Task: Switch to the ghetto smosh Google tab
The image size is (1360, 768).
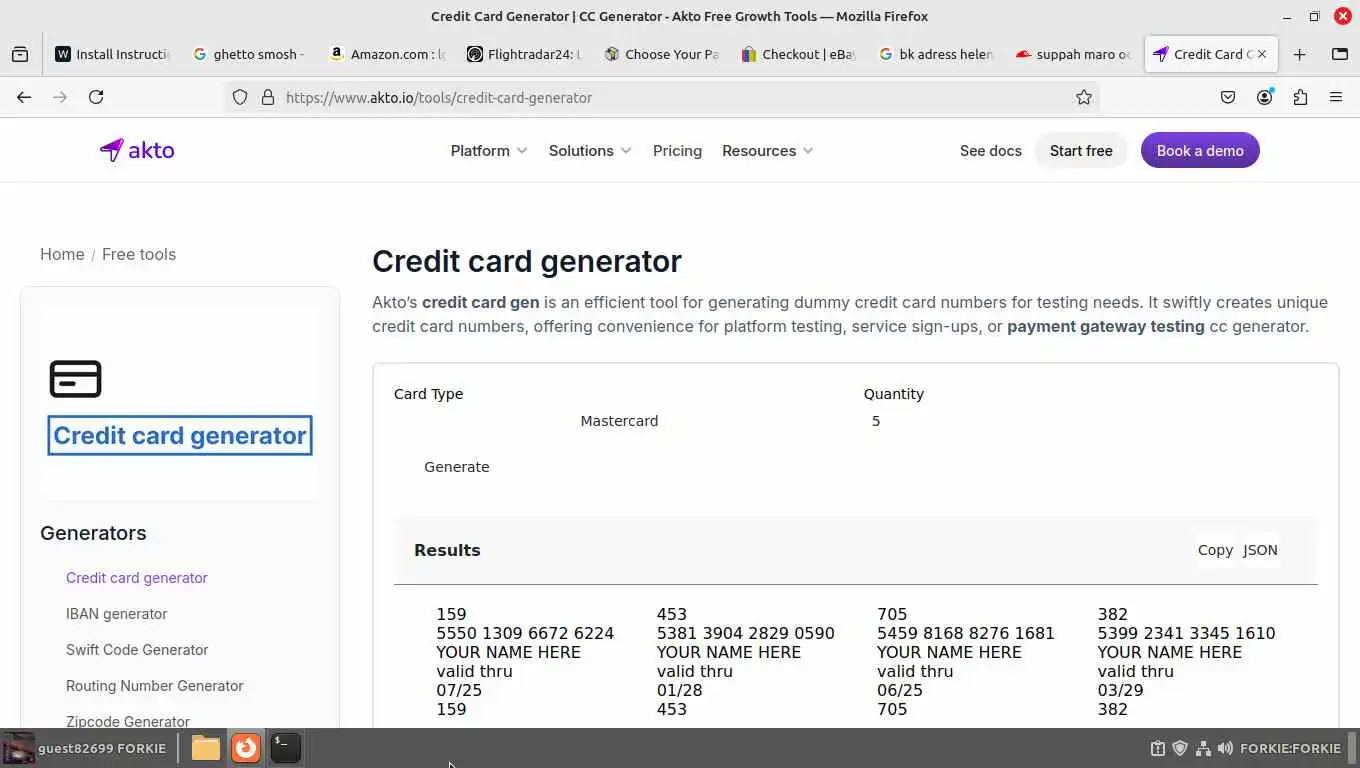Action: pyautogui.click(x=249, y=54)
